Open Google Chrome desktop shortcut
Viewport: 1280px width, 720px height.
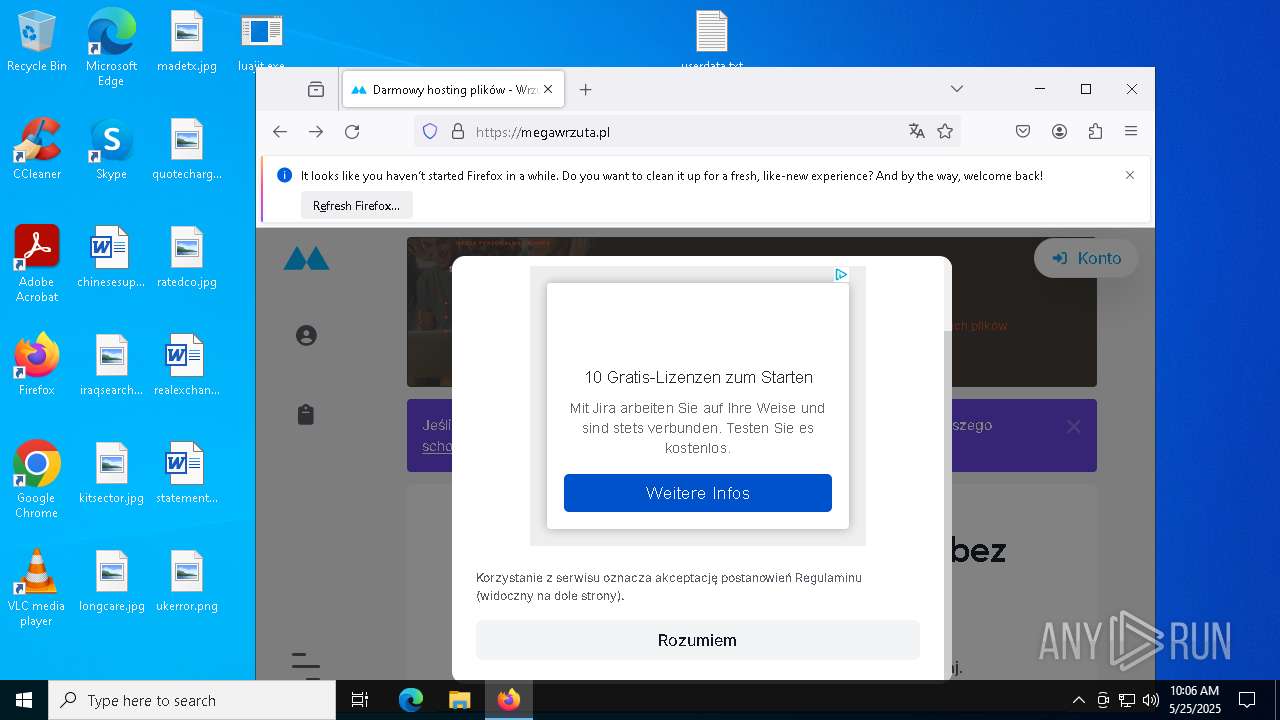tap(37, 480)
